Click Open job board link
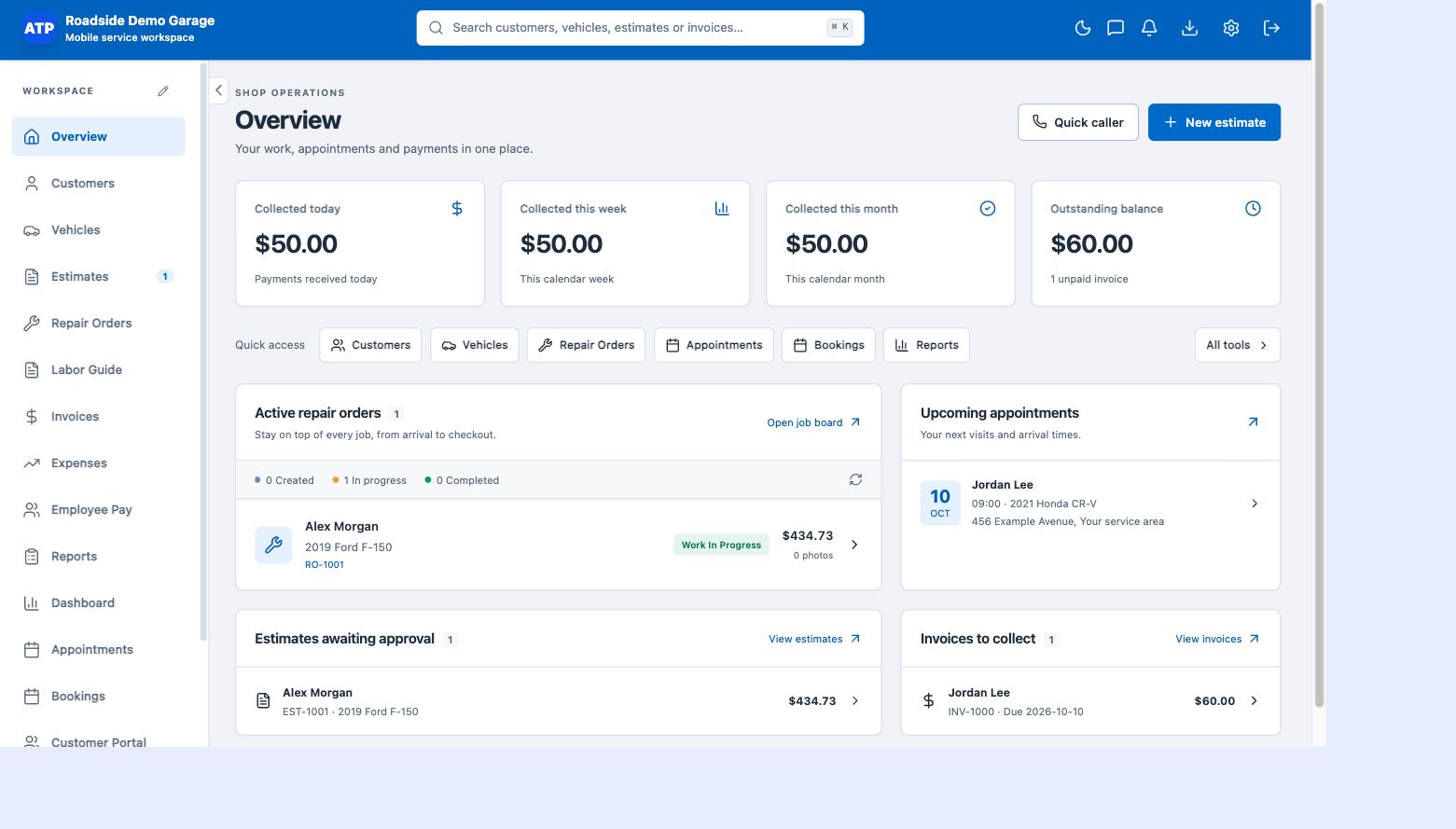Screen dimensions: 1456x829 [813, 422]
